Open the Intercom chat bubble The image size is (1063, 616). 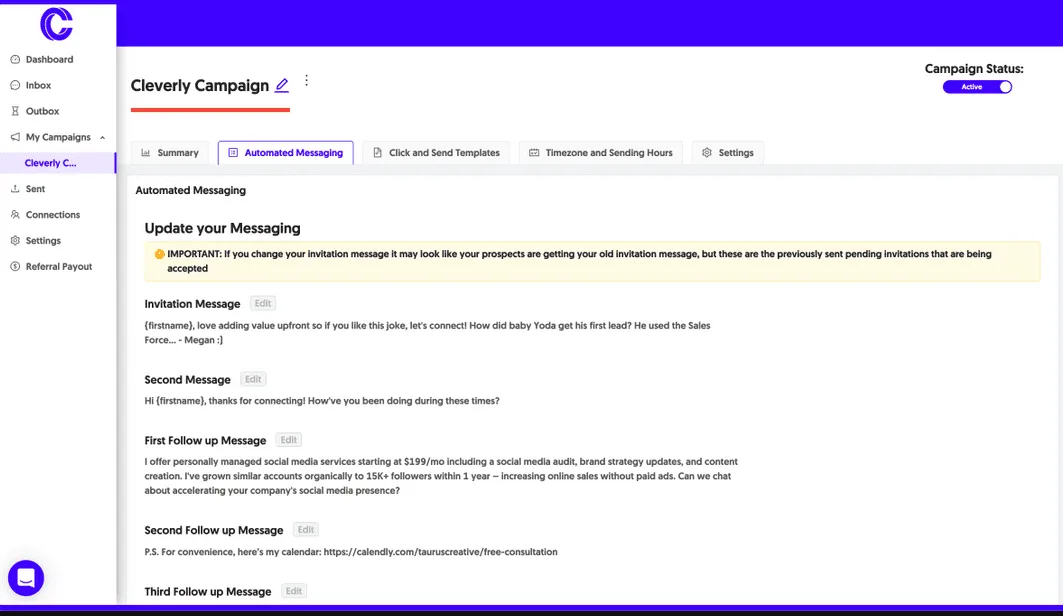(x=26, y=578)
